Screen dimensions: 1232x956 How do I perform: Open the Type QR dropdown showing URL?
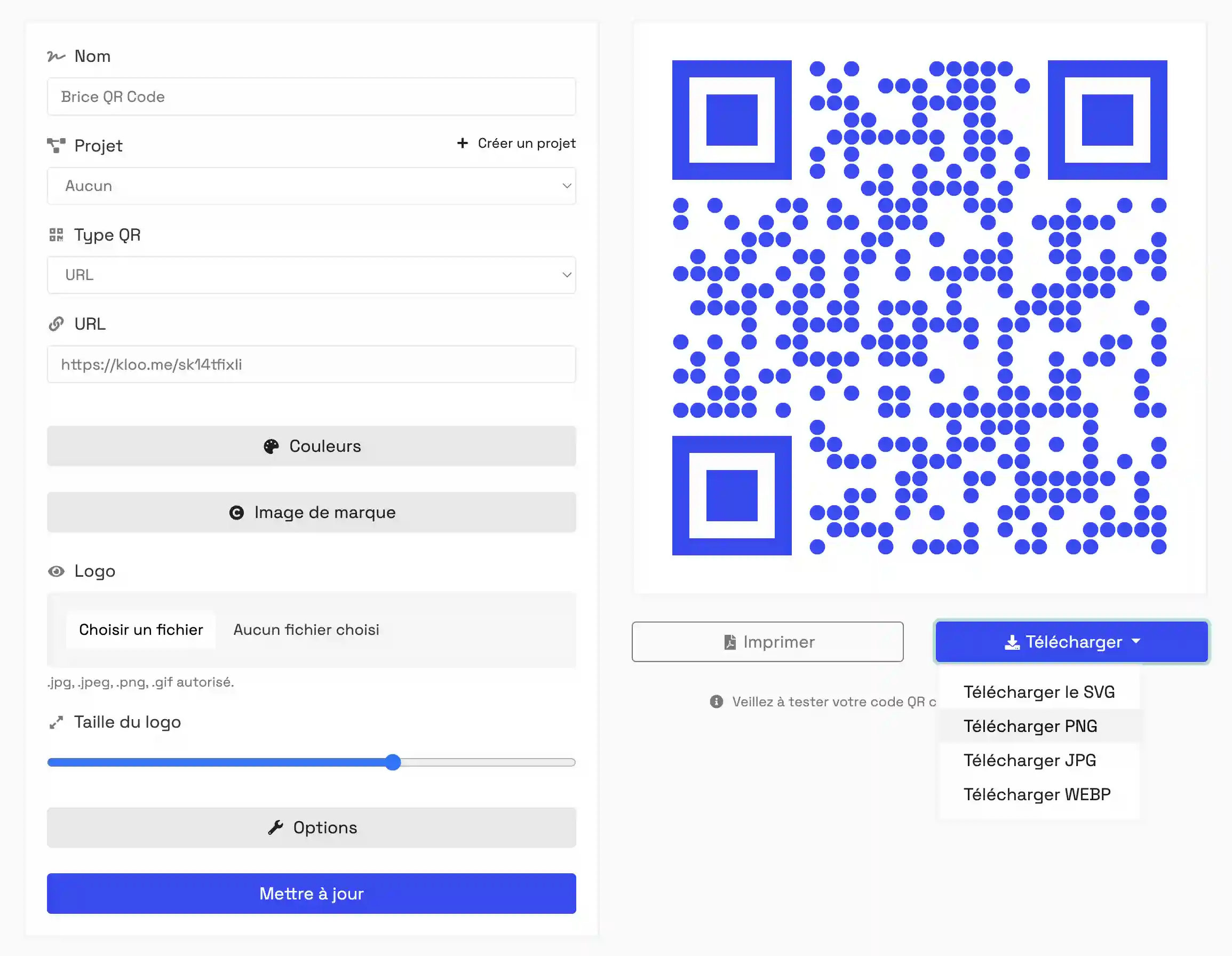tap(312, 275)
